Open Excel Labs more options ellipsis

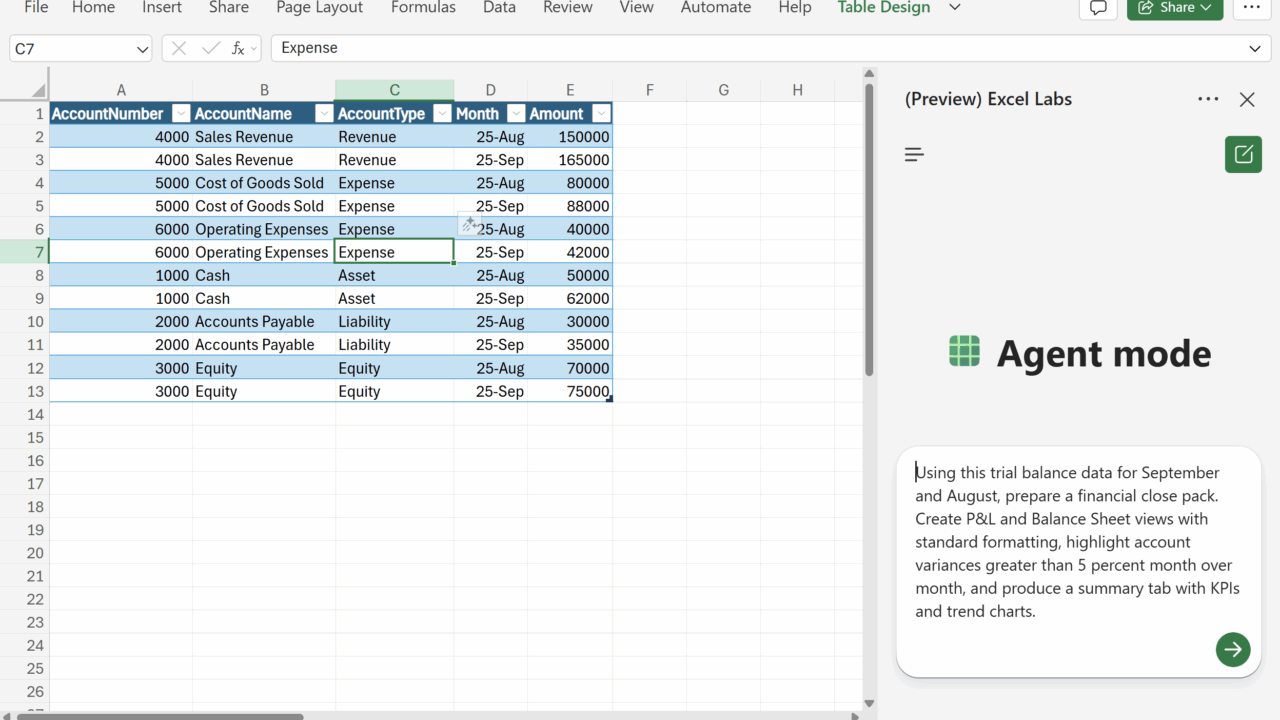pyautogui.click(x=1208, y=99)
